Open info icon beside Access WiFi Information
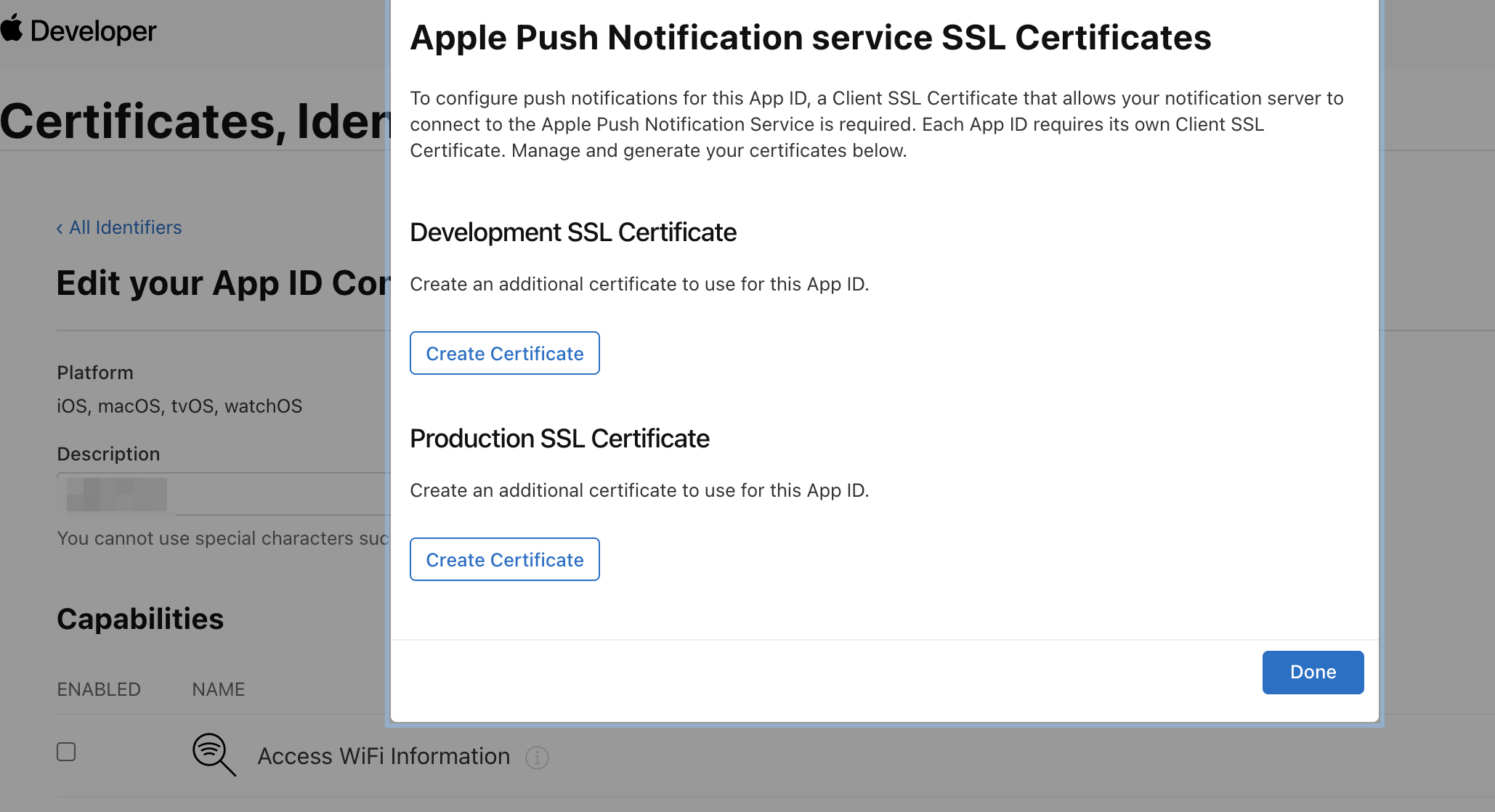This screenshot has height=812, width=1495. point(537,758)
